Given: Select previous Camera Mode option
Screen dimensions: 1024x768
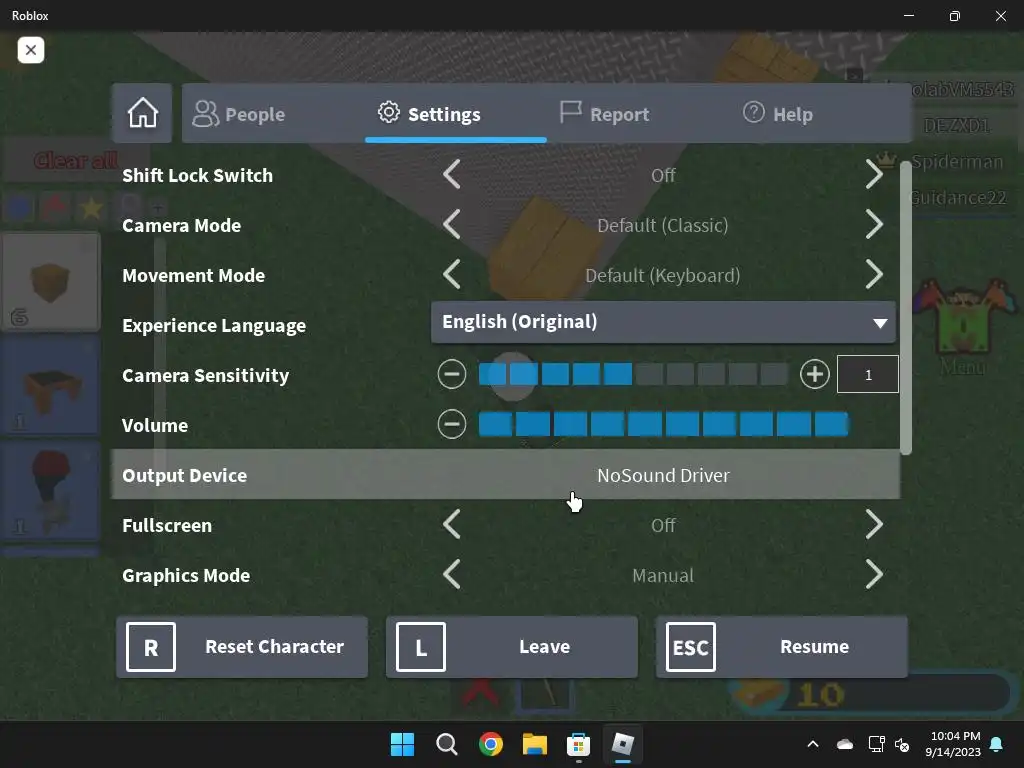Looking at the screenshot, I should point(452,225).
